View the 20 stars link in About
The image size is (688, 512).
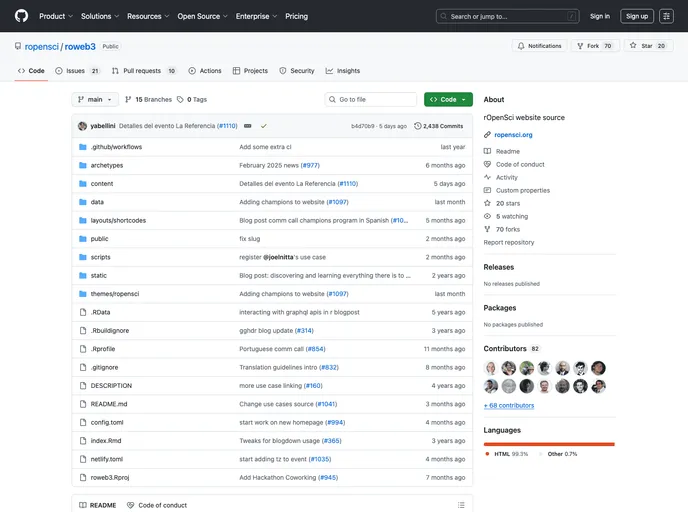pyautogui.click(x=508, y=203)
